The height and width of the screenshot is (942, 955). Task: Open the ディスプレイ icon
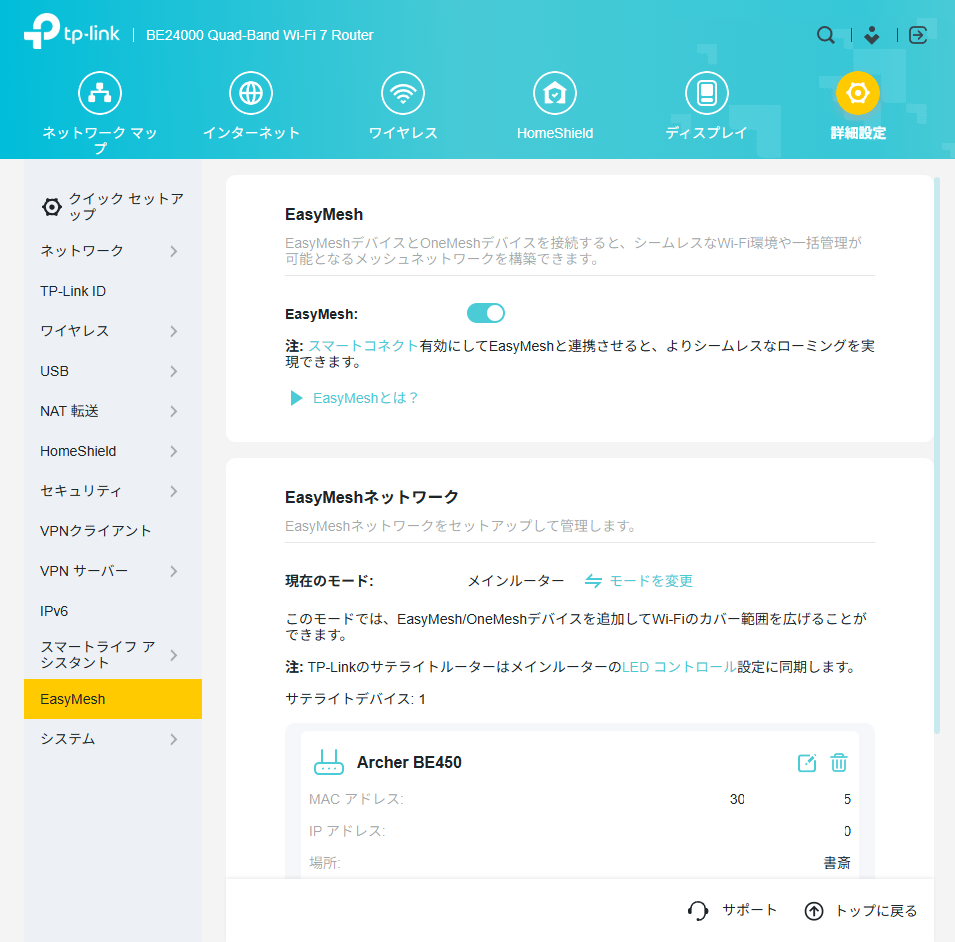(x=707, y=93)
